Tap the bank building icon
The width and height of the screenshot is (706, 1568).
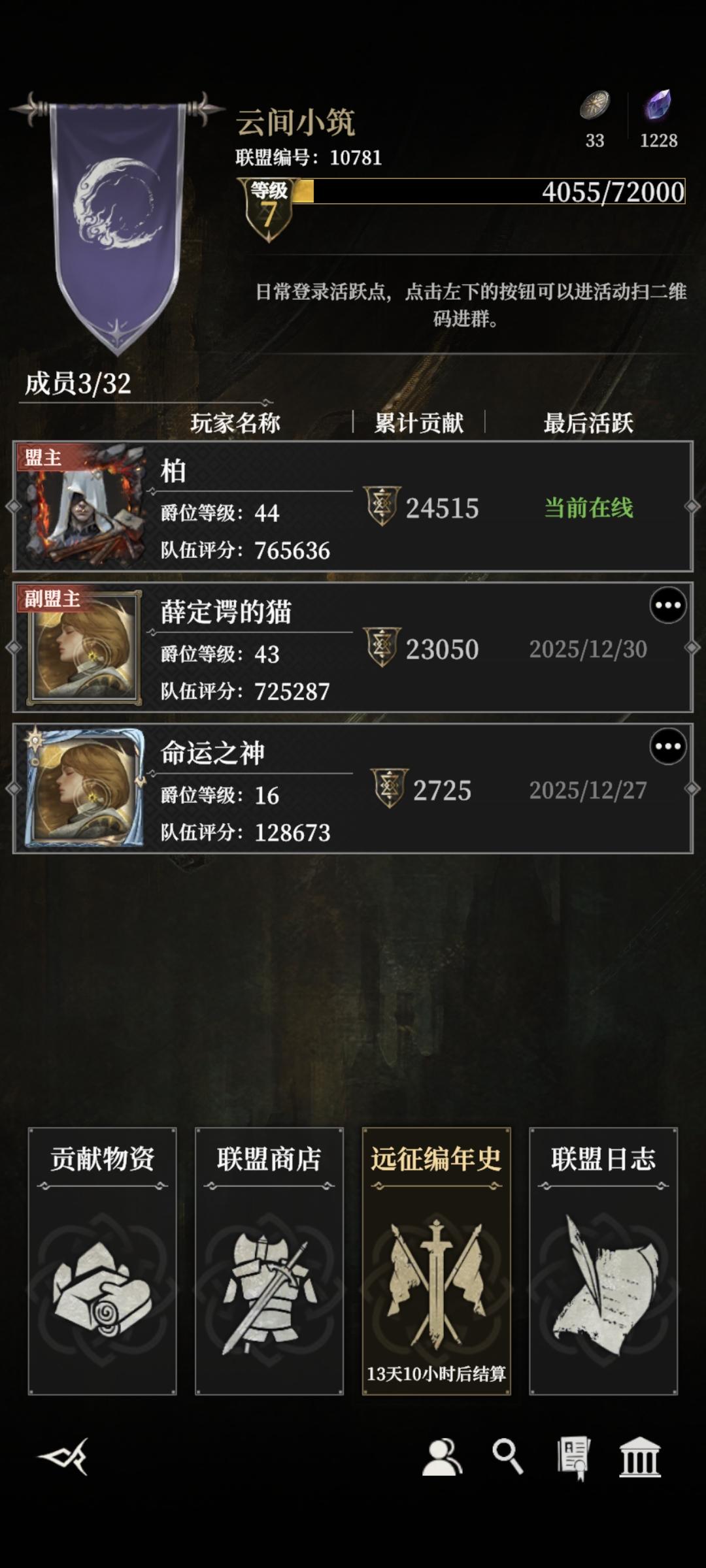(639, 1456)
